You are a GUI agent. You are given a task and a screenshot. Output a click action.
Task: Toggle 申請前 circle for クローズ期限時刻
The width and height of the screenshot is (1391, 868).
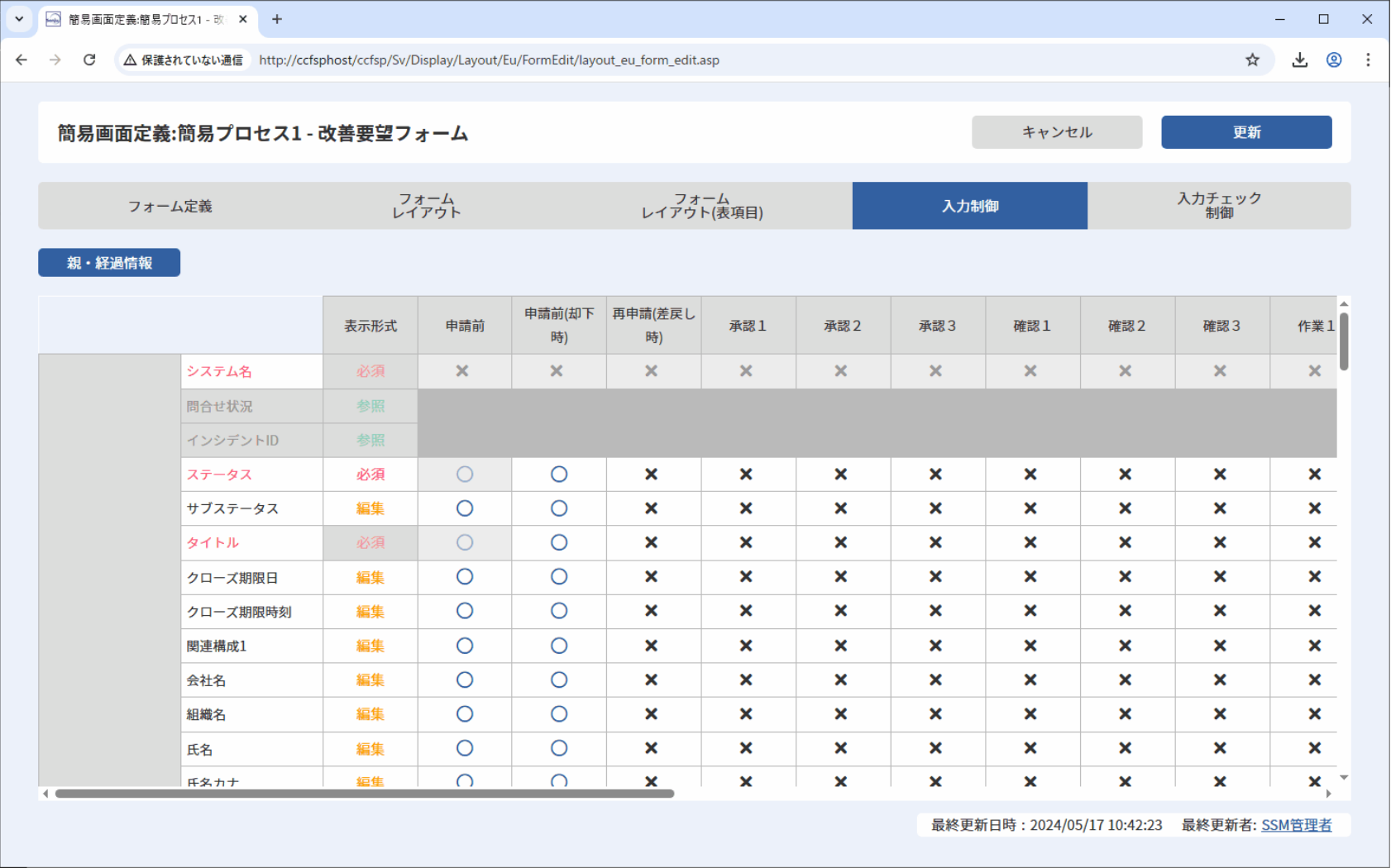coord(465,611)
